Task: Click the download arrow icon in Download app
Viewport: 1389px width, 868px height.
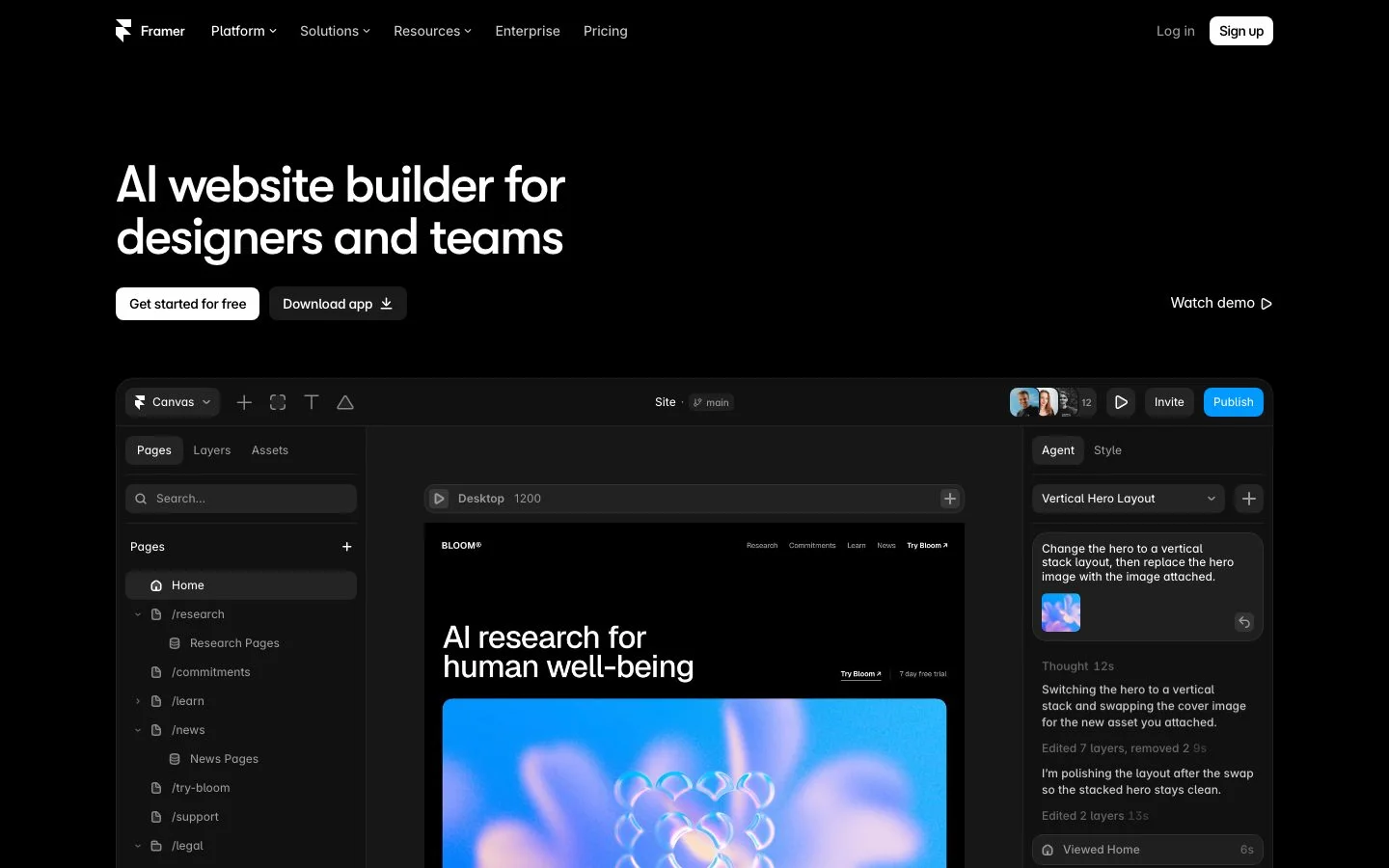Action: pyautogui.click(x=387, y=304)
